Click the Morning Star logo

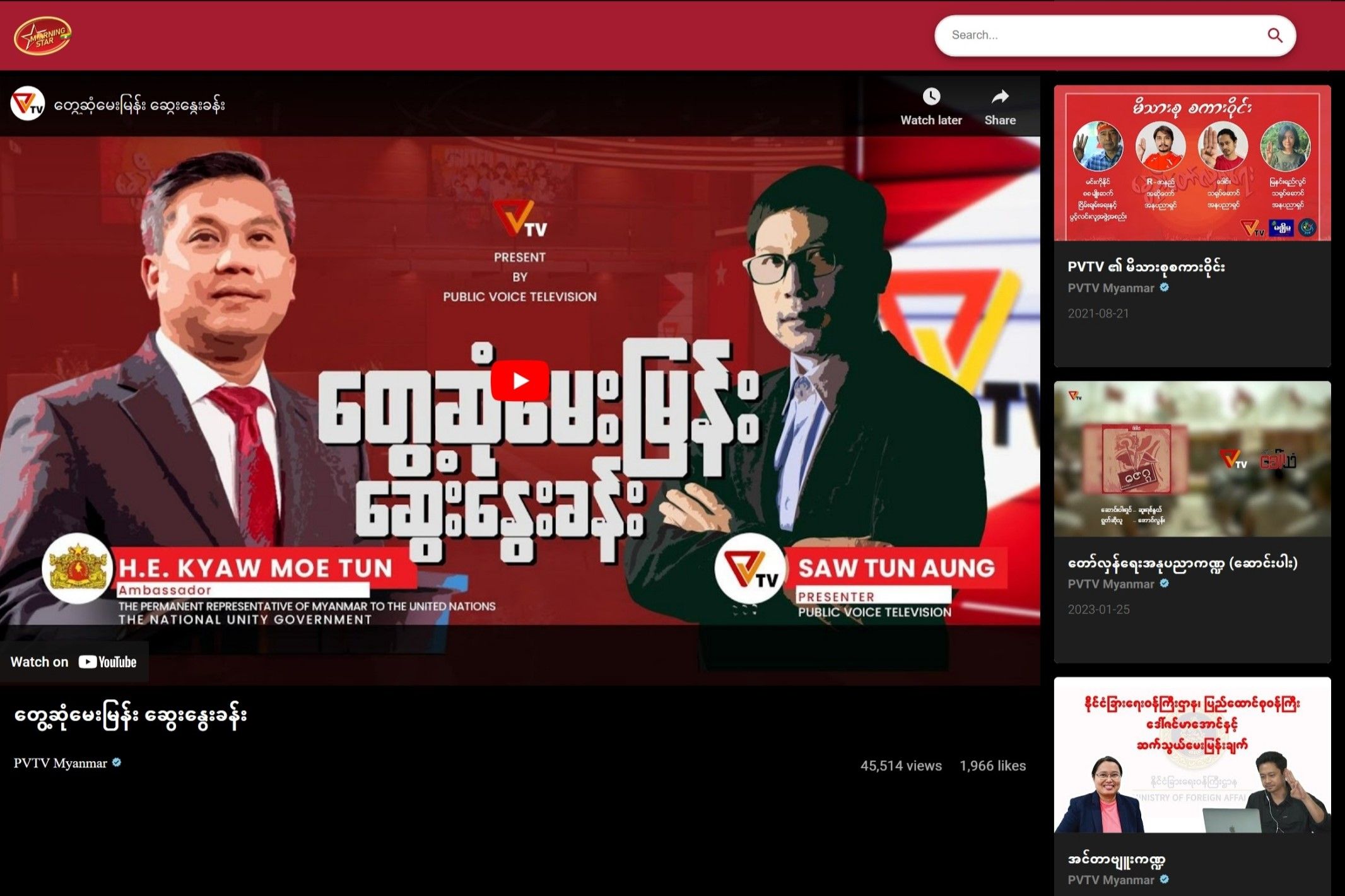(x=42, y=36)
